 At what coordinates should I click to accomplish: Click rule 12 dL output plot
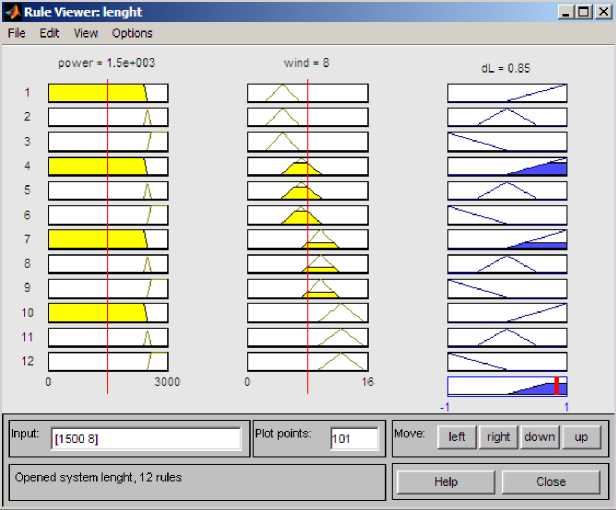click(507, 362)
